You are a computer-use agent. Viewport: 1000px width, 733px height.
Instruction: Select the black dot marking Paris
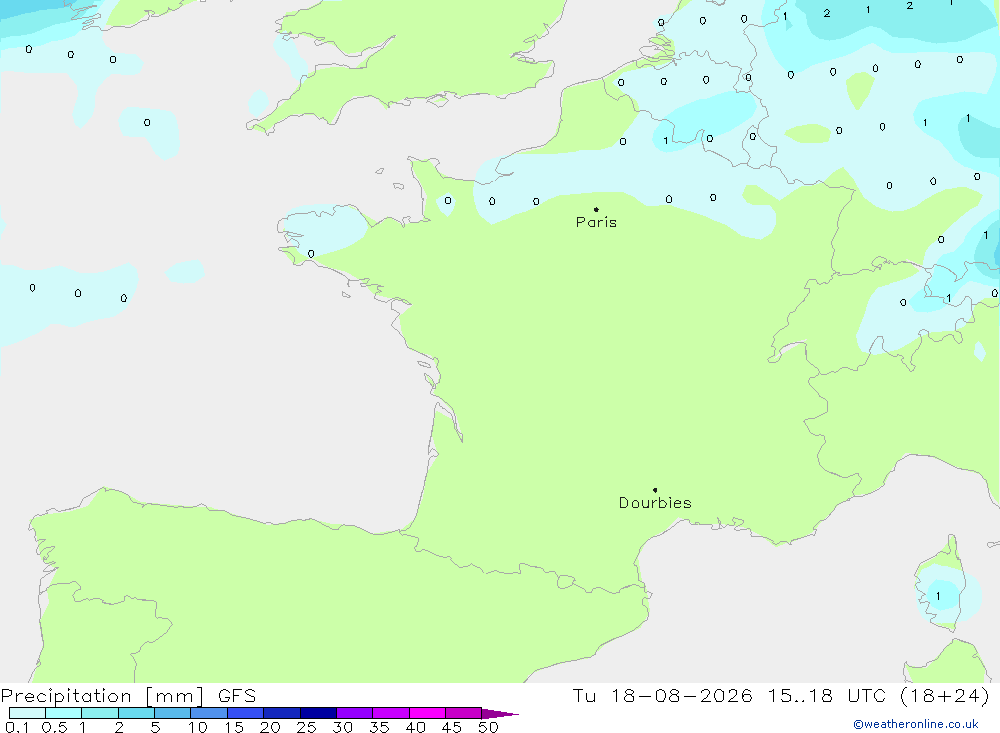click(596, 209)
